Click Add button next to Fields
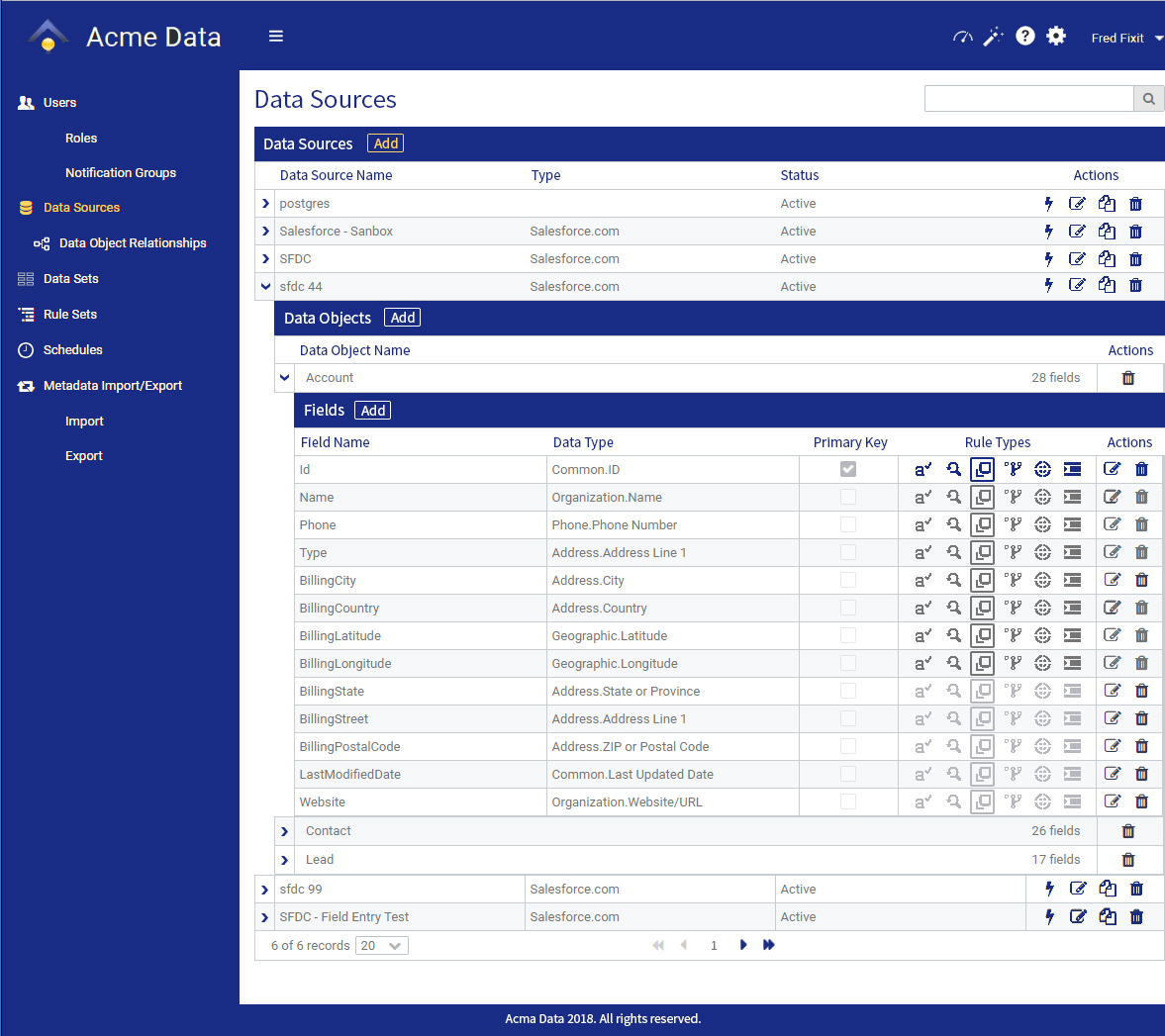 372,411
